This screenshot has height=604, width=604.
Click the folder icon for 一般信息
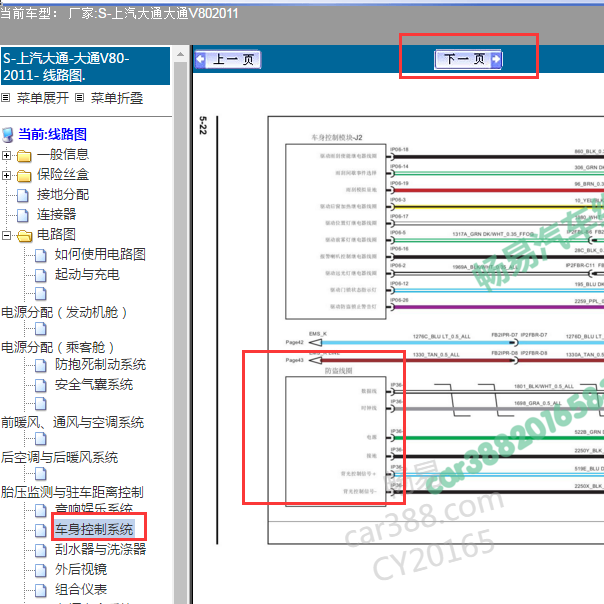24,156
